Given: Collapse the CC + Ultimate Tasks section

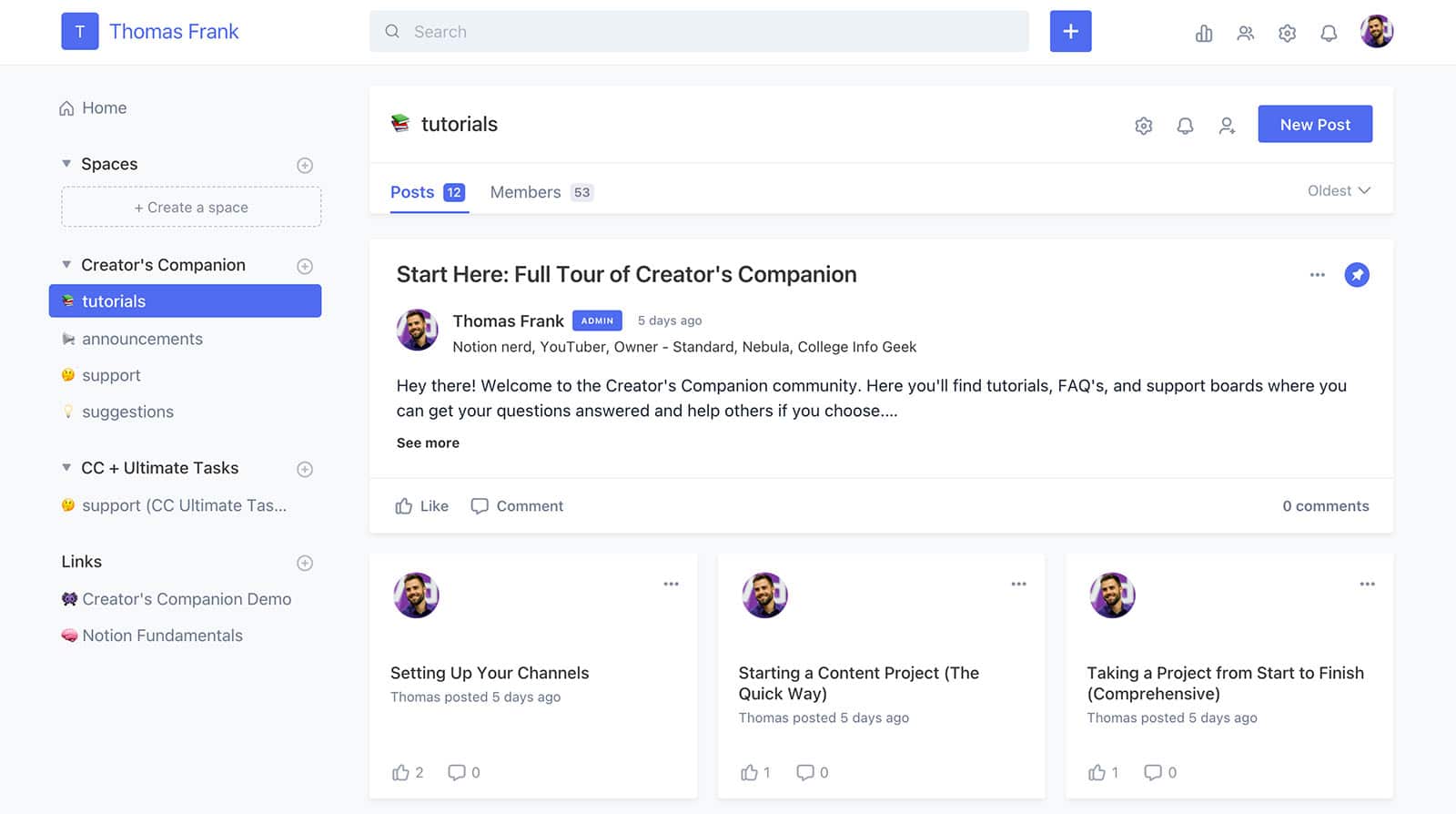Looking at the screenshot, I should coord(66,468).
